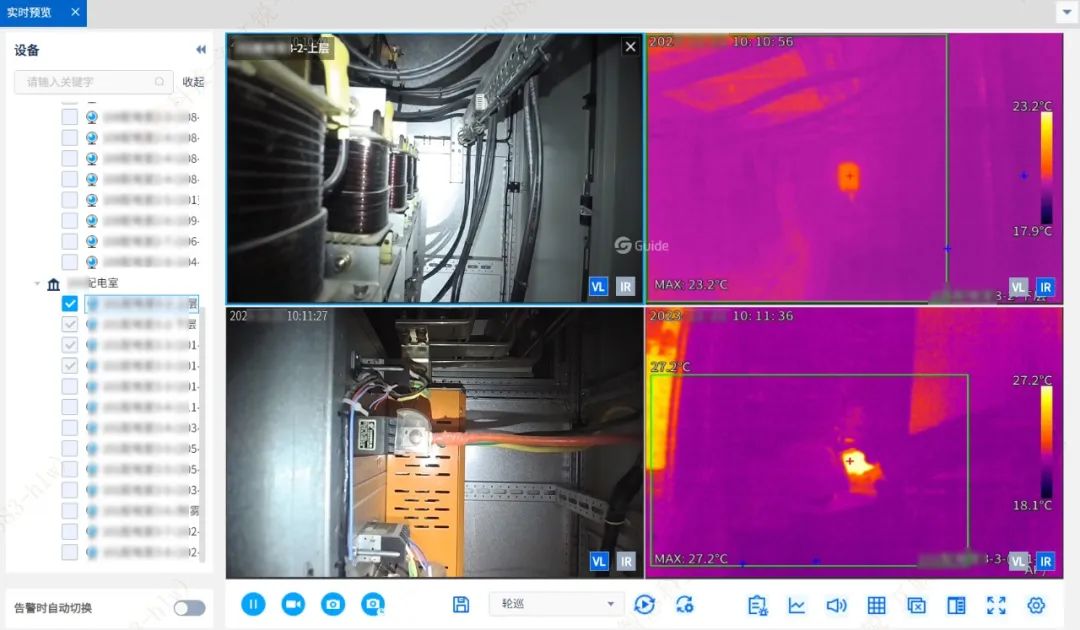Click the save icon in bottom toolbar
1080x630 pixels.
(461, 604)
